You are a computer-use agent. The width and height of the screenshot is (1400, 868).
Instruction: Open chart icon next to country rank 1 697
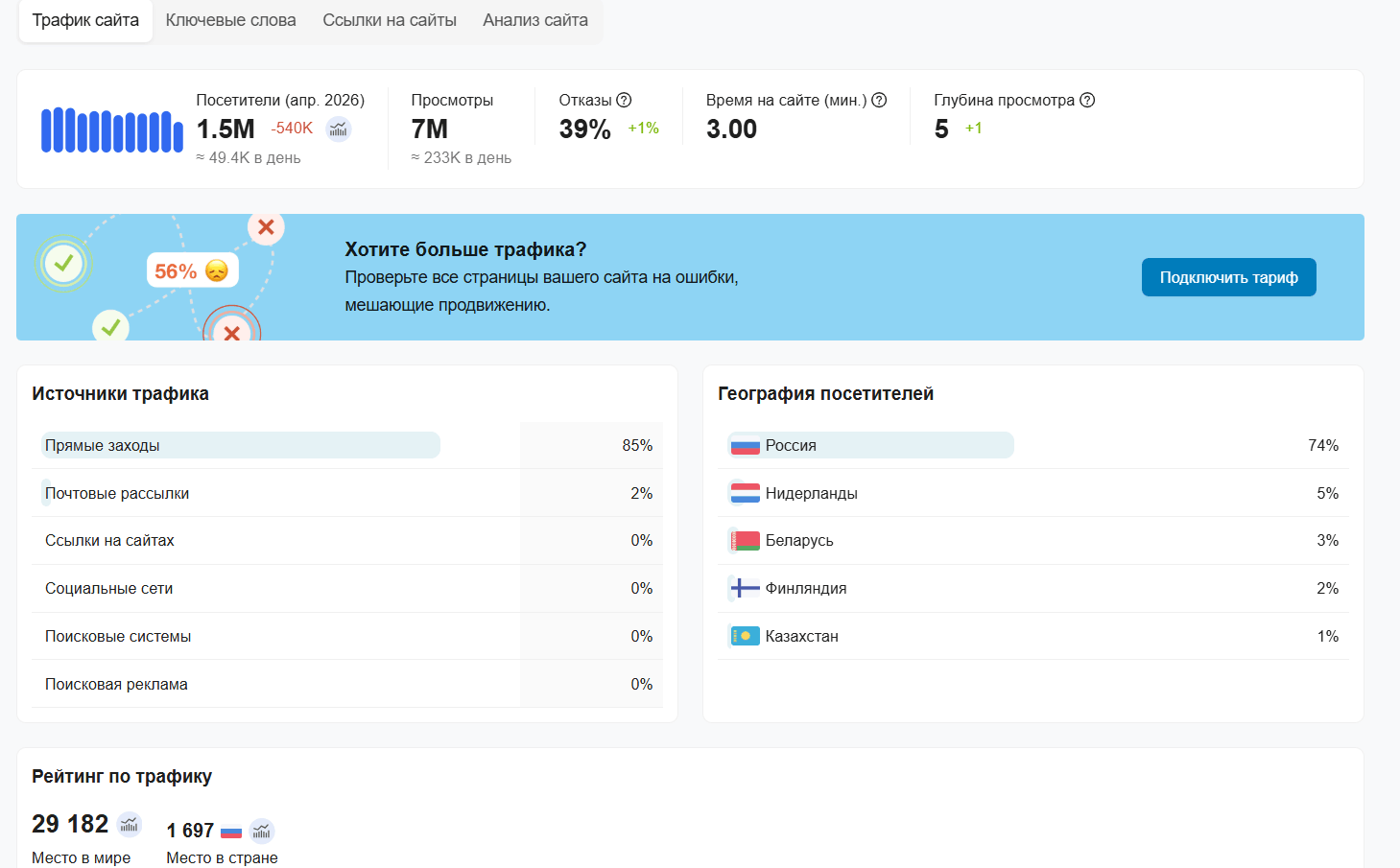tap(262, 831)
